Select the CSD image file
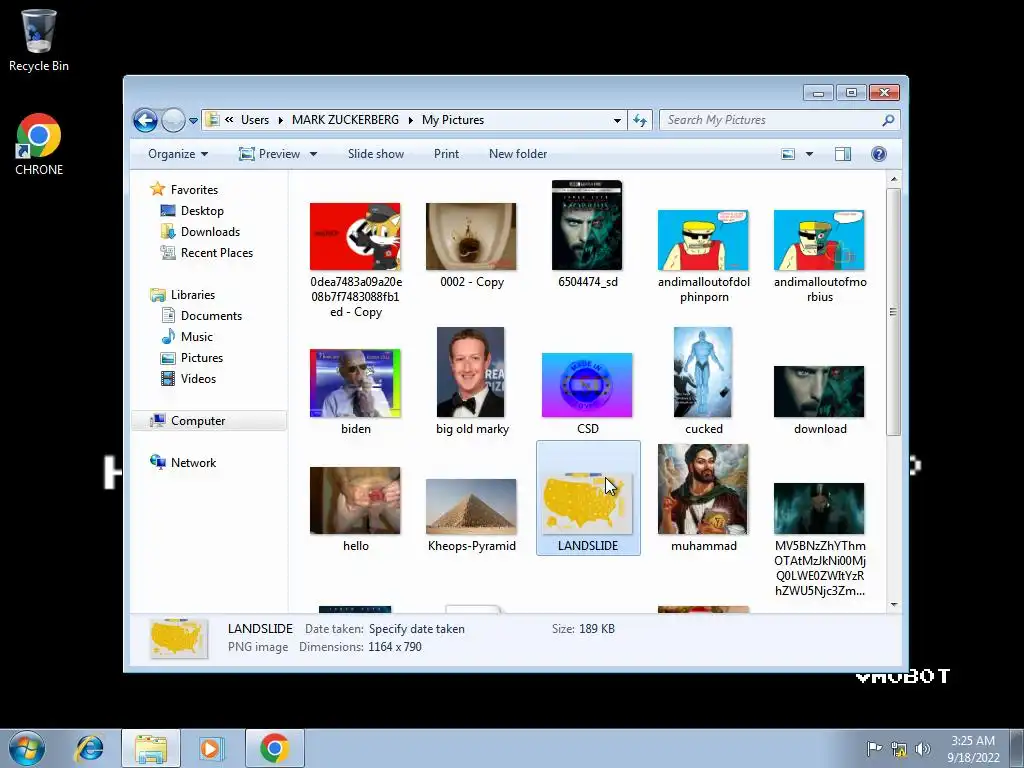 click(587, 385)
